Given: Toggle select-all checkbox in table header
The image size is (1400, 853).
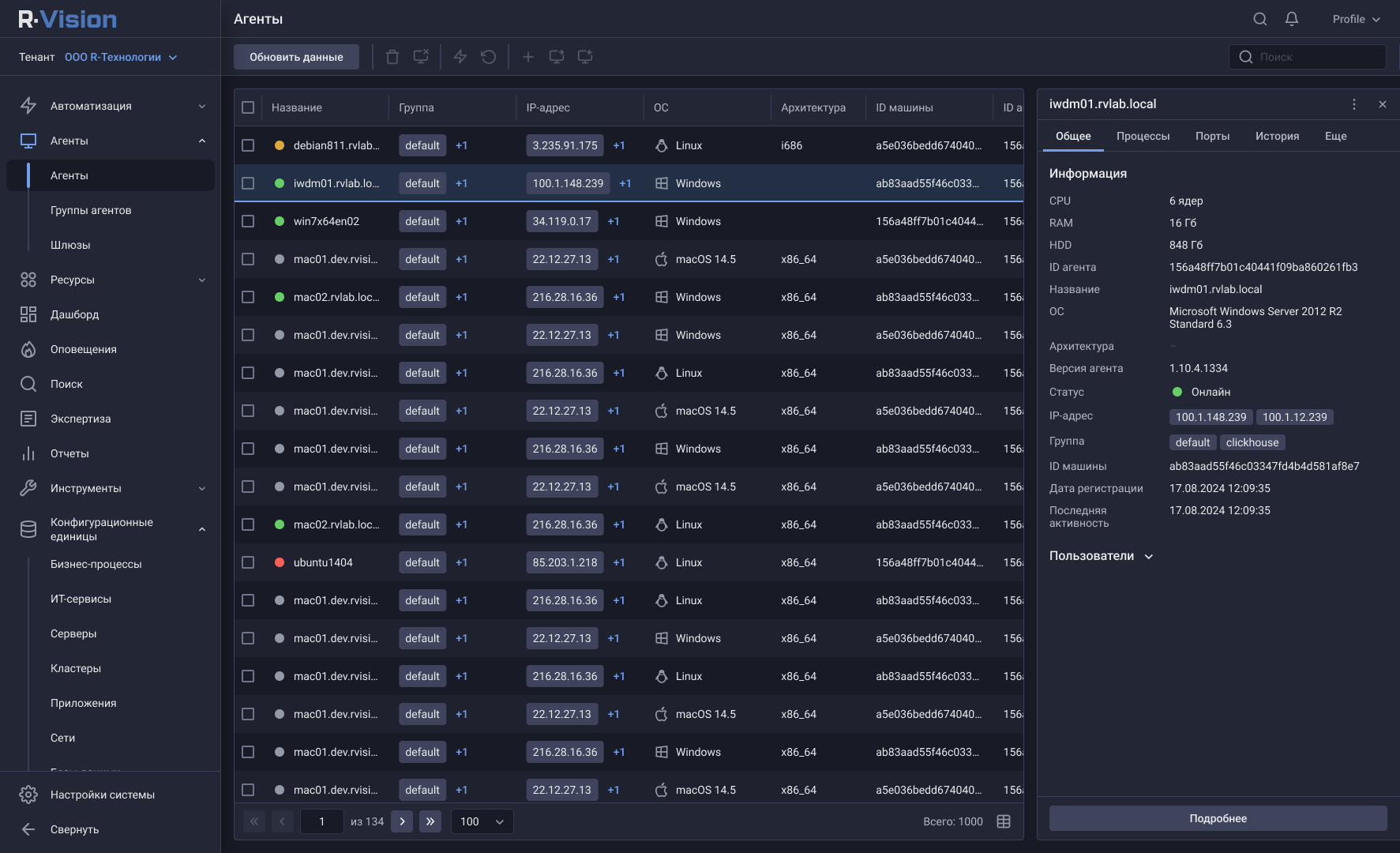Looking at the screenshot, I should [x=248, y=107].
